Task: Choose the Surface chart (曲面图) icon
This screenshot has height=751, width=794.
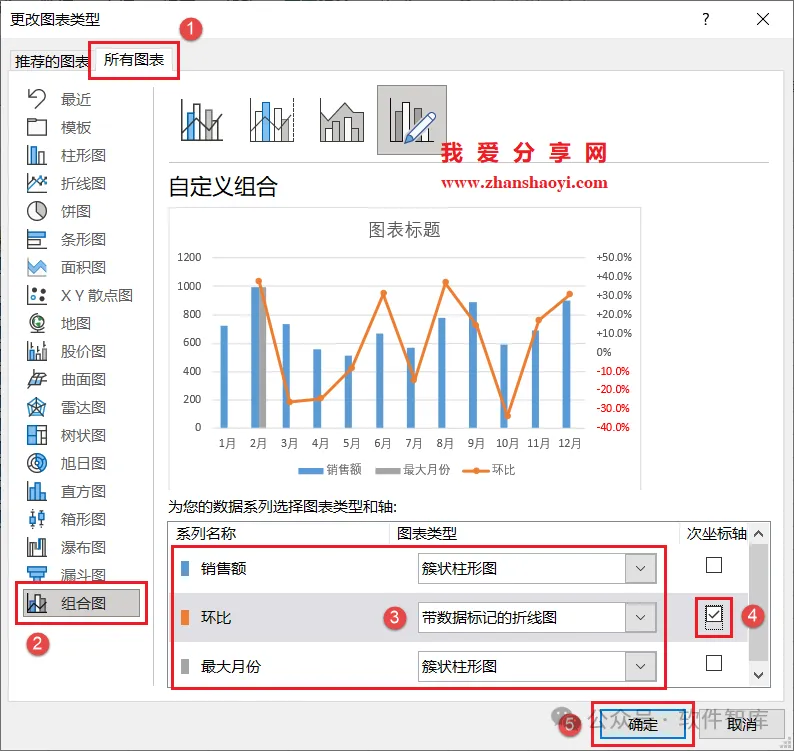Action: [x=36, y=379]
